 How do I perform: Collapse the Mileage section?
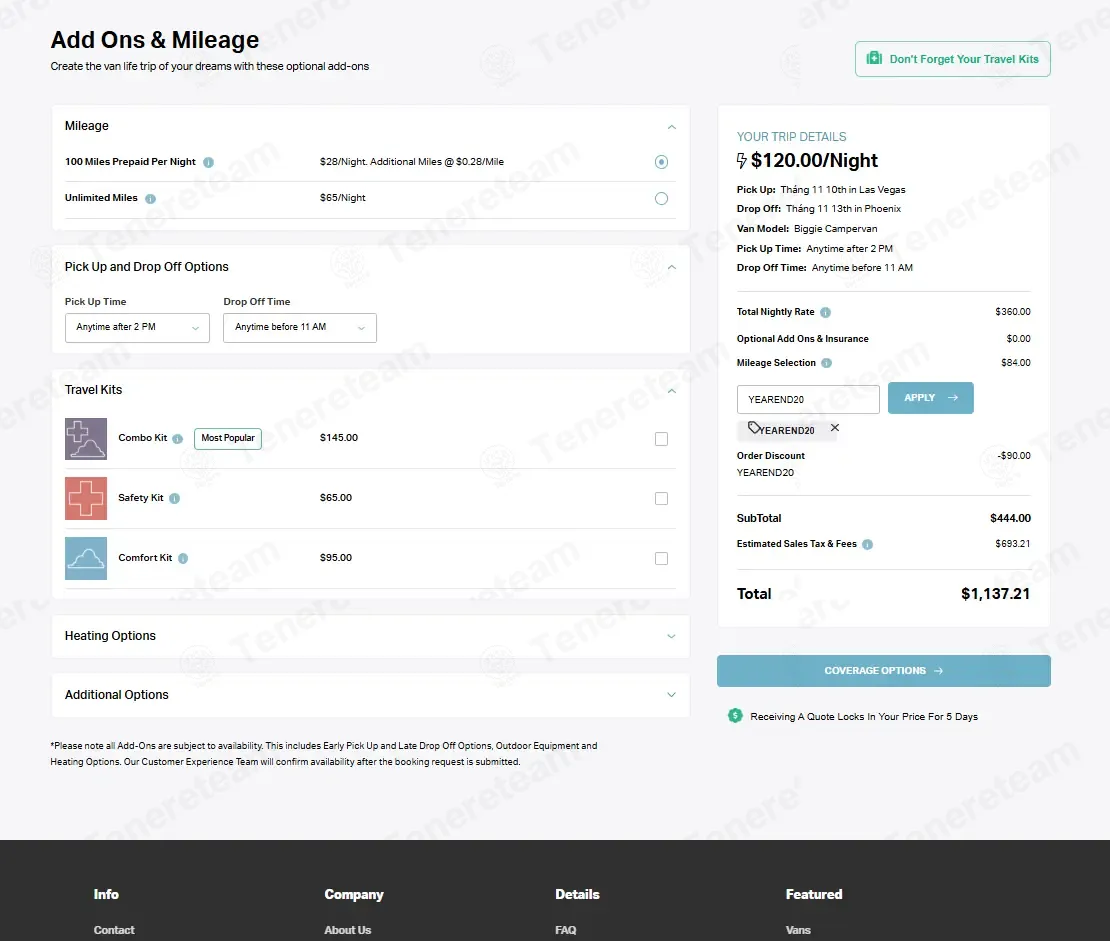click(672, 127)
